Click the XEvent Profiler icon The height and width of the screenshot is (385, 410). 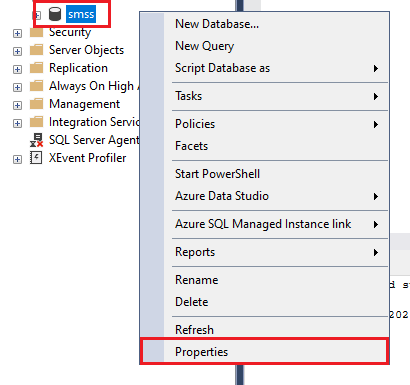36,158
